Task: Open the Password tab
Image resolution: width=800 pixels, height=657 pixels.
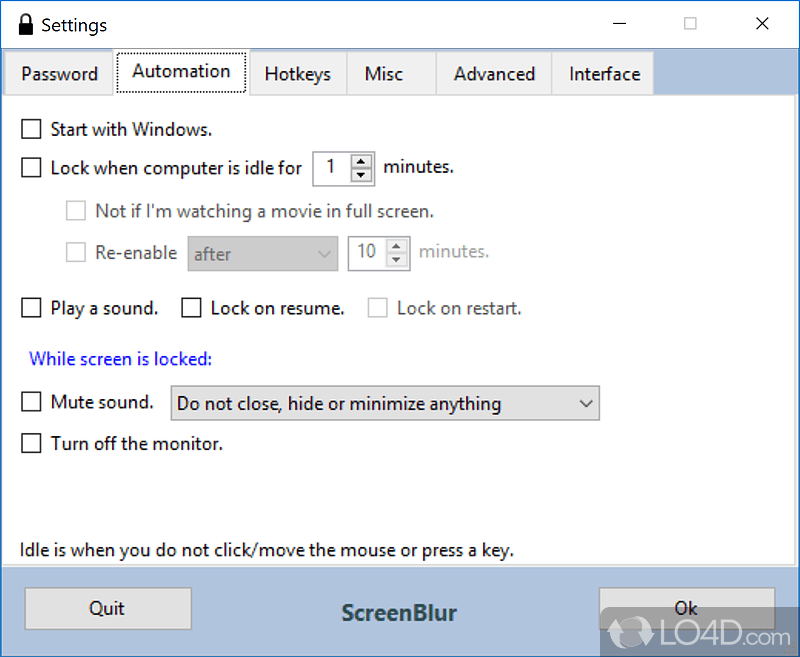Action: click(58, 73)
